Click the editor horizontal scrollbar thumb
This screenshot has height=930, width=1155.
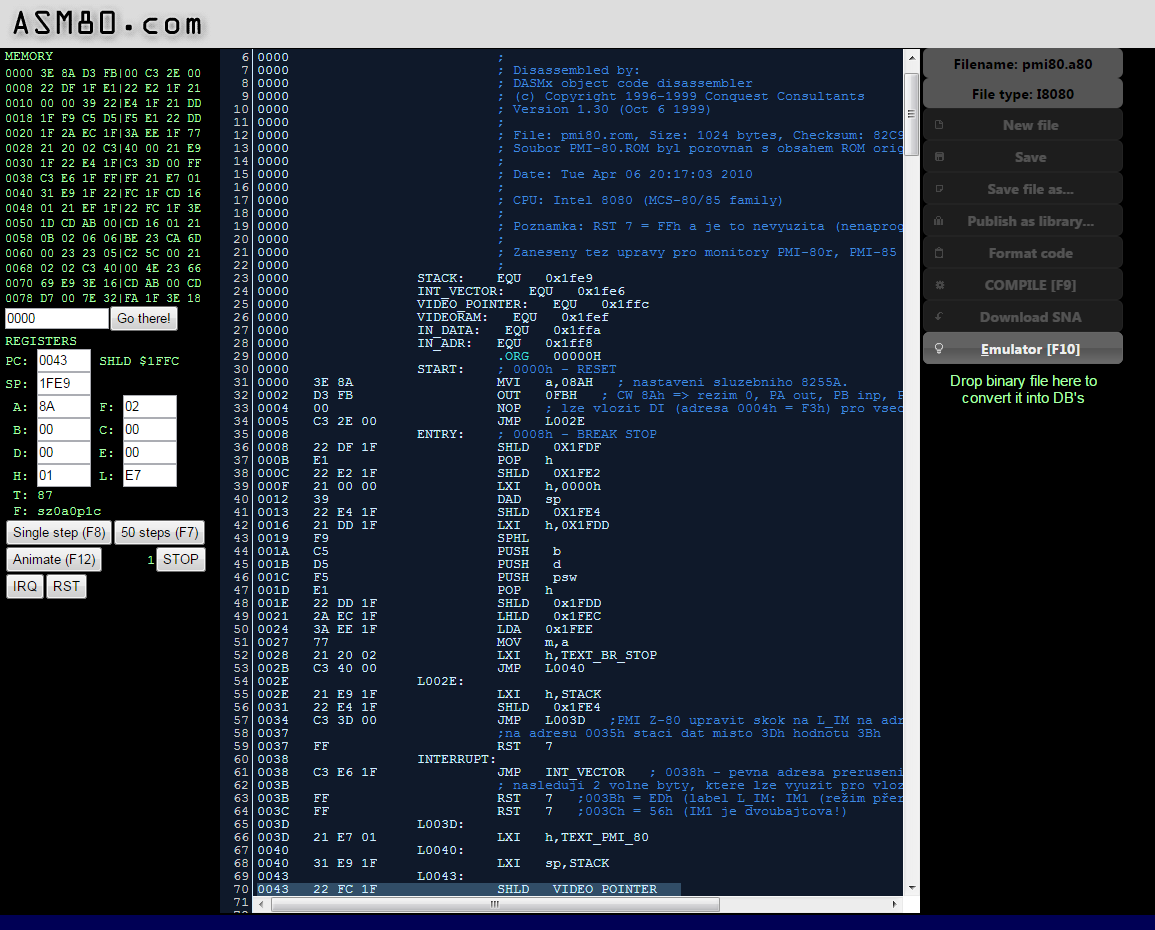(494, 904)
